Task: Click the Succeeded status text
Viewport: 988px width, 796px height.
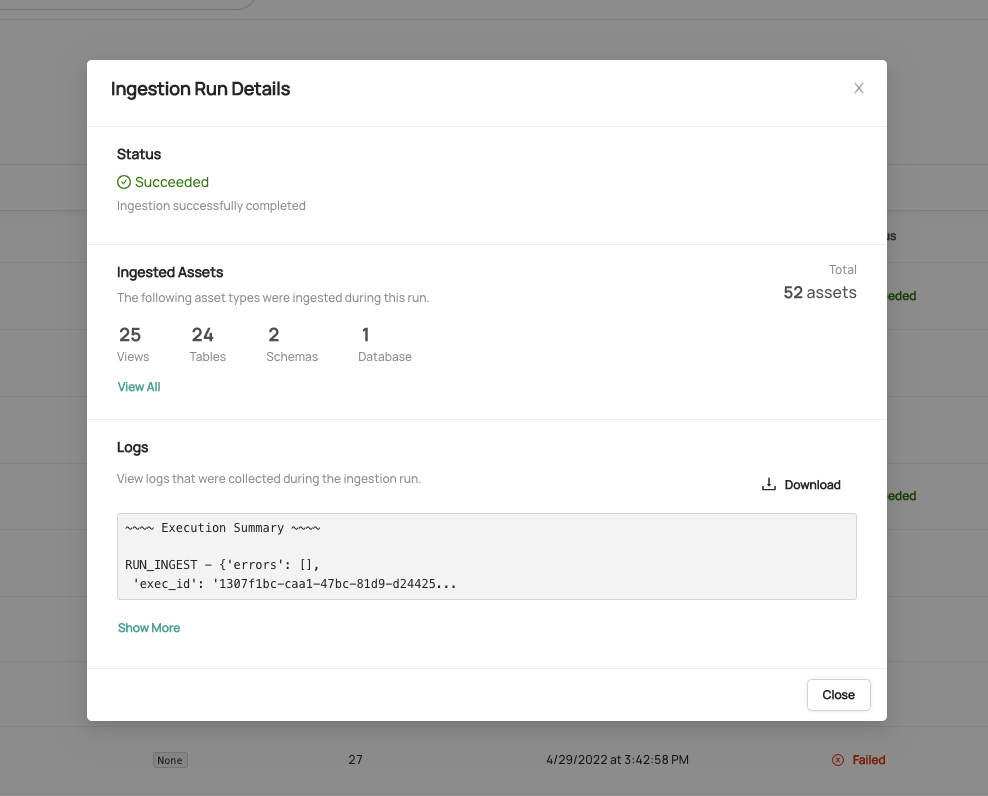Action: (x=172, y=182)
